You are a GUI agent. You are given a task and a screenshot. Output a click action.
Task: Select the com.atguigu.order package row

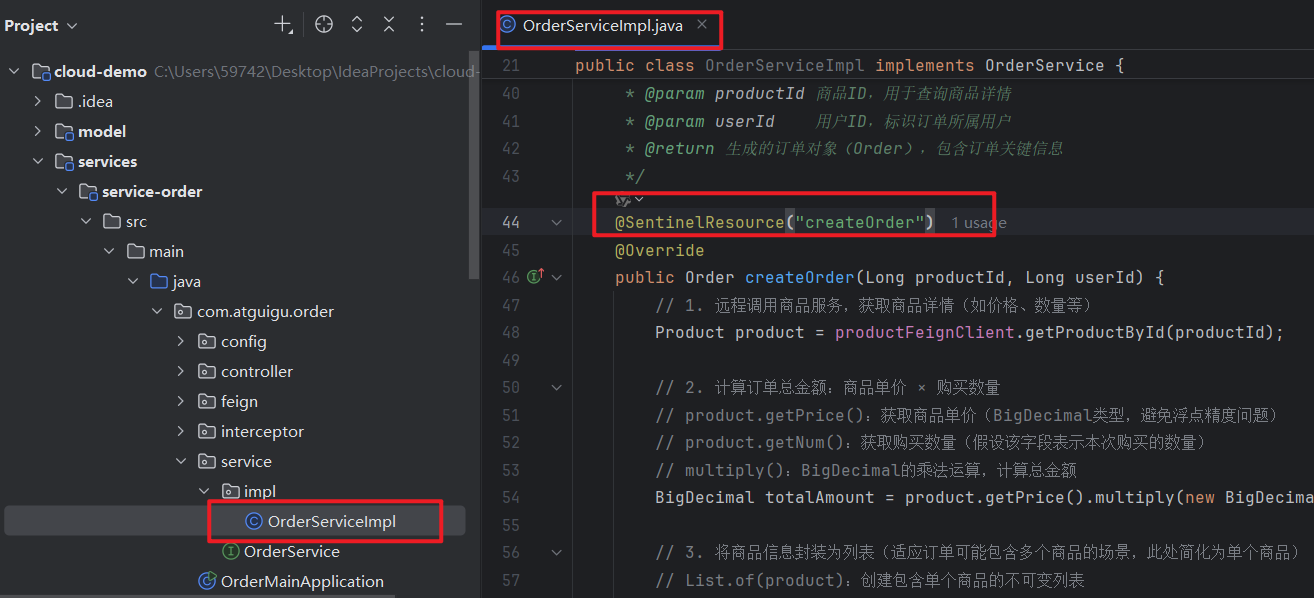click(234, 311)
